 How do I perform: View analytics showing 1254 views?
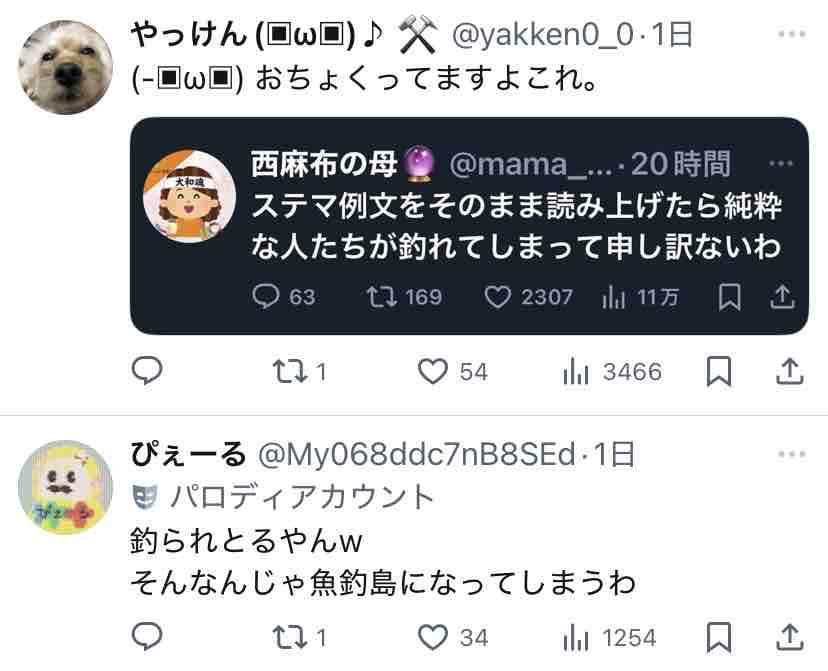[610, 638]
